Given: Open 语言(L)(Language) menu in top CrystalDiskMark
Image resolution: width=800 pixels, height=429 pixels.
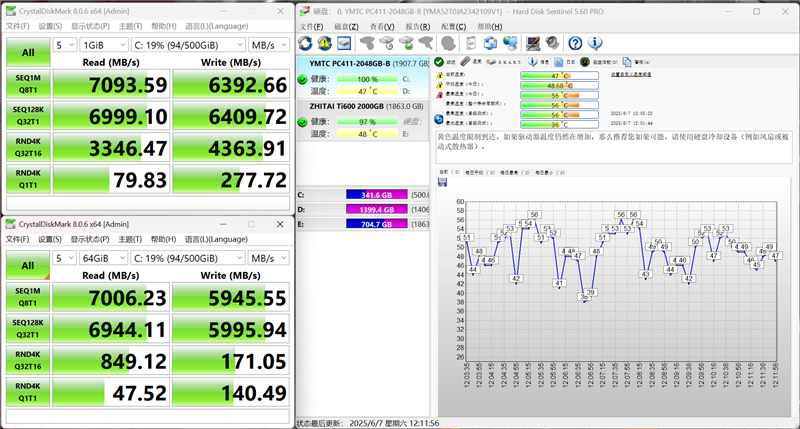Looking at the screenshot, I should point(216,26).
